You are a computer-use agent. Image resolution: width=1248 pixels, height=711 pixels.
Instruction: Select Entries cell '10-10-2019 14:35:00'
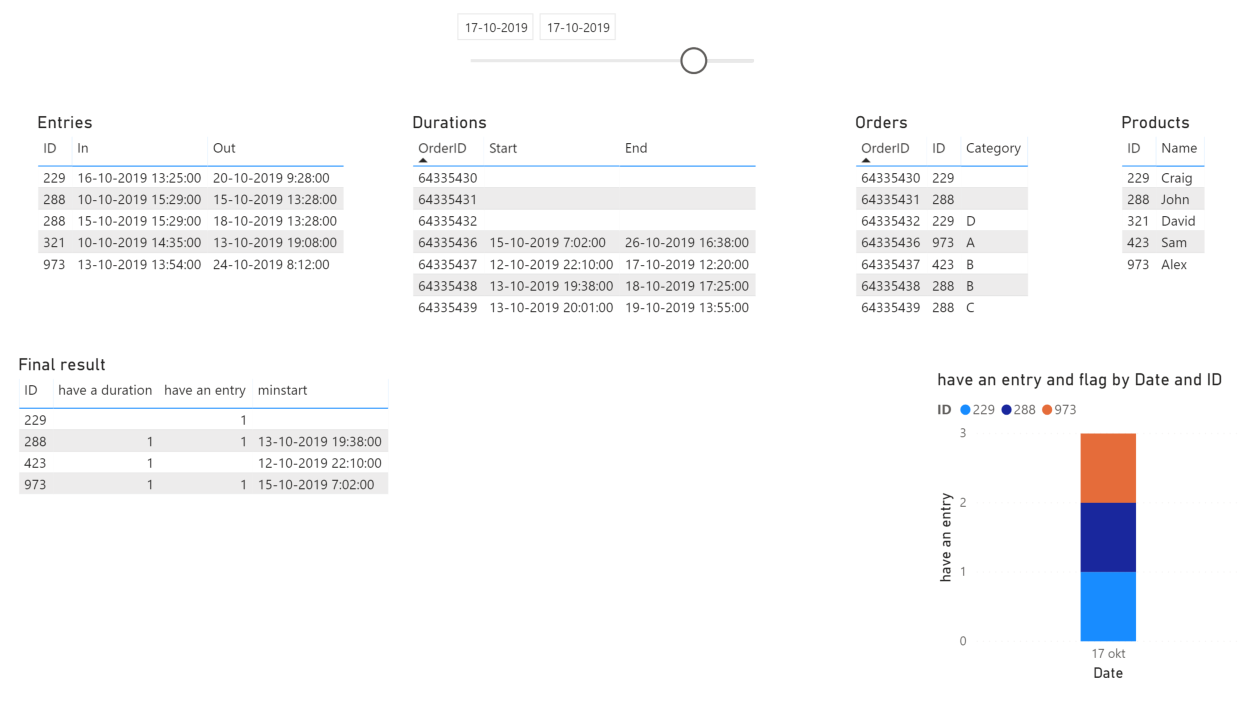tap(139, 243)
